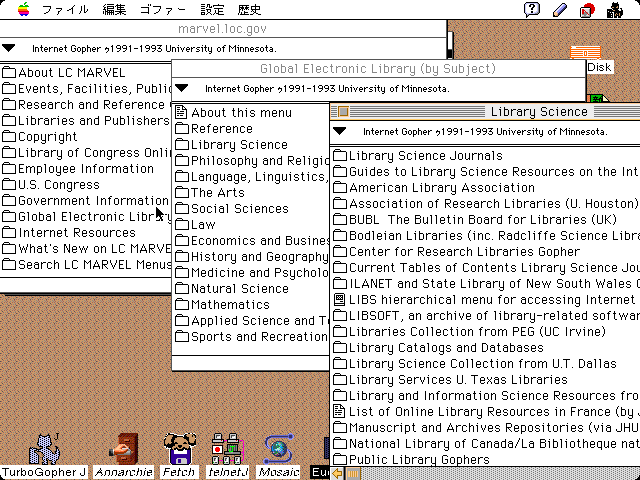640x480 pixels.
Task: Open the application switcher icon at far right
Action: [x=614, y=10]
